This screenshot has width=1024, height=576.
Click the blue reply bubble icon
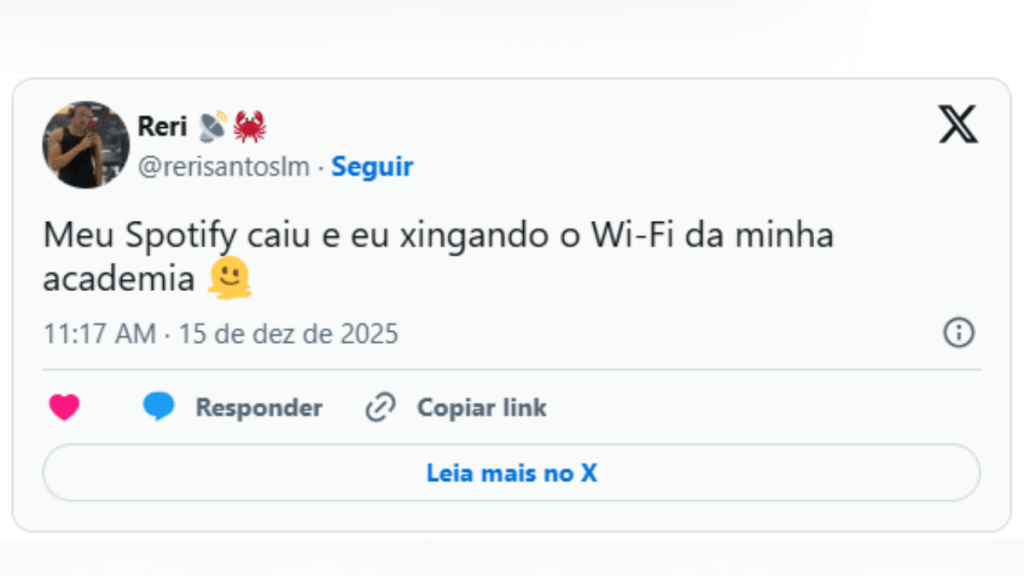[158, 407]
